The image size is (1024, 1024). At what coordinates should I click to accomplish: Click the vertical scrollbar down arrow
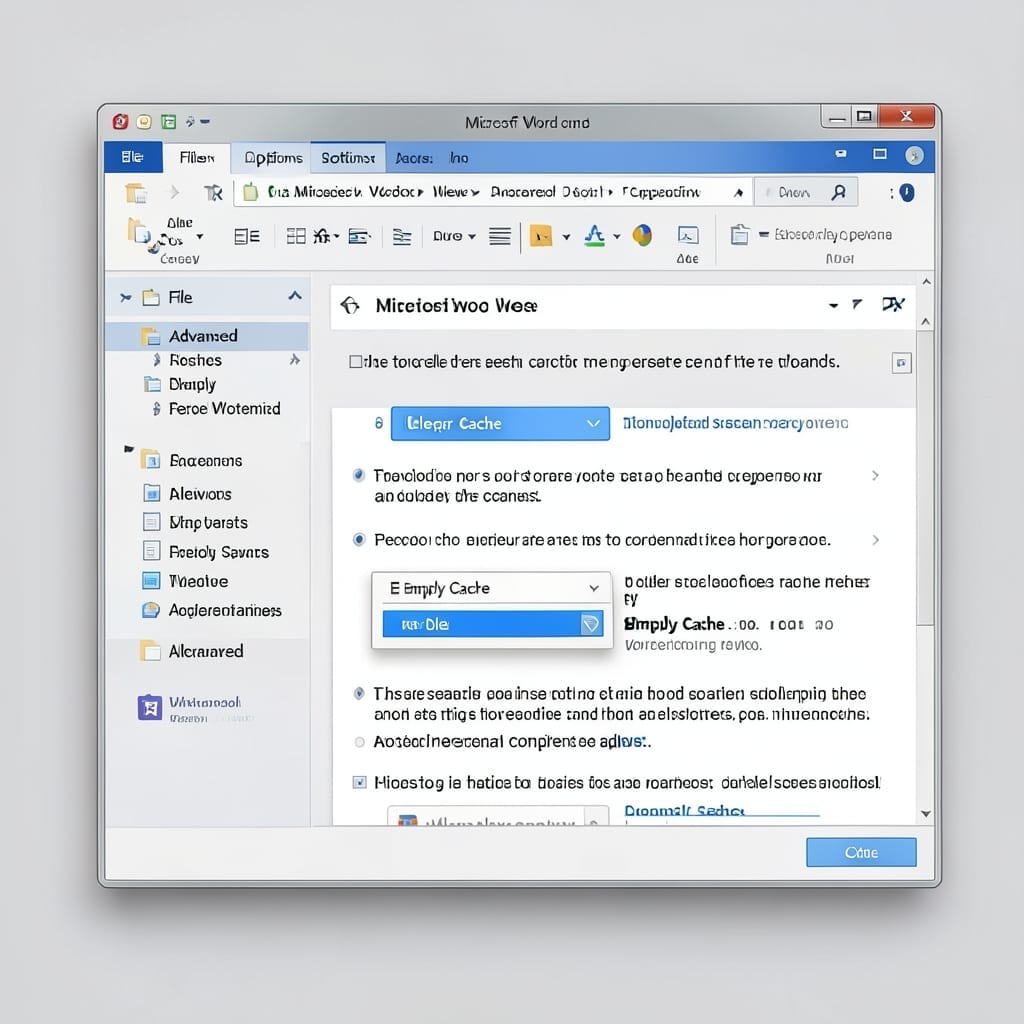[x=925, y=814]
